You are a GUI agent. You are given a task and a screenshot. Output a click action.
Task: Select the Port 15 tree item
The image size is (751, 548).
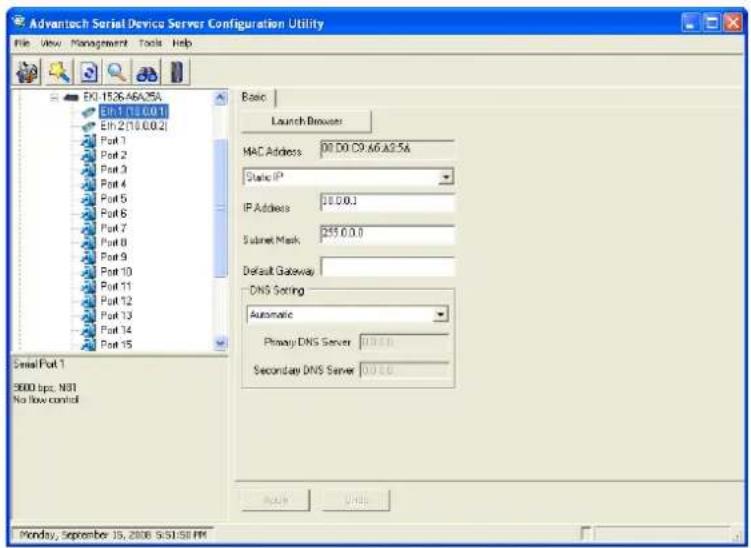point(116,345)
